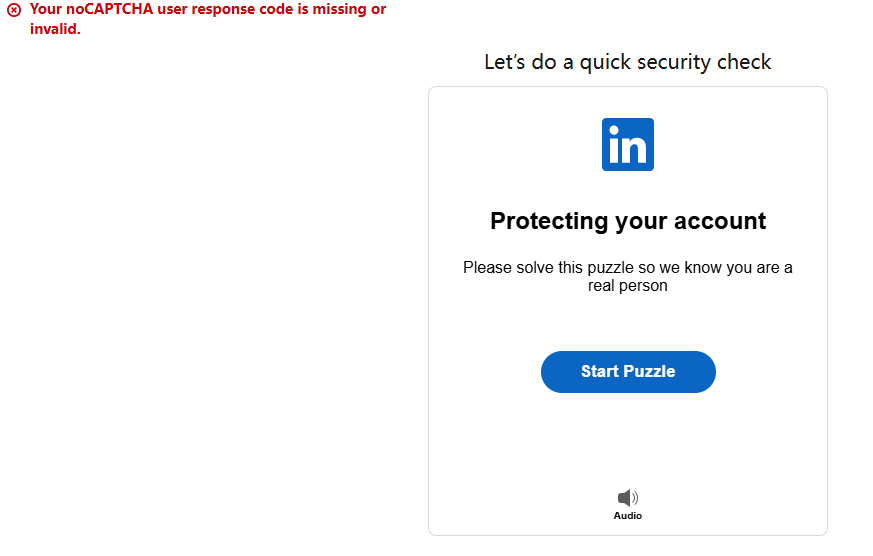
Task: Click the Start Puzzle button
Action: click(628, 372)
